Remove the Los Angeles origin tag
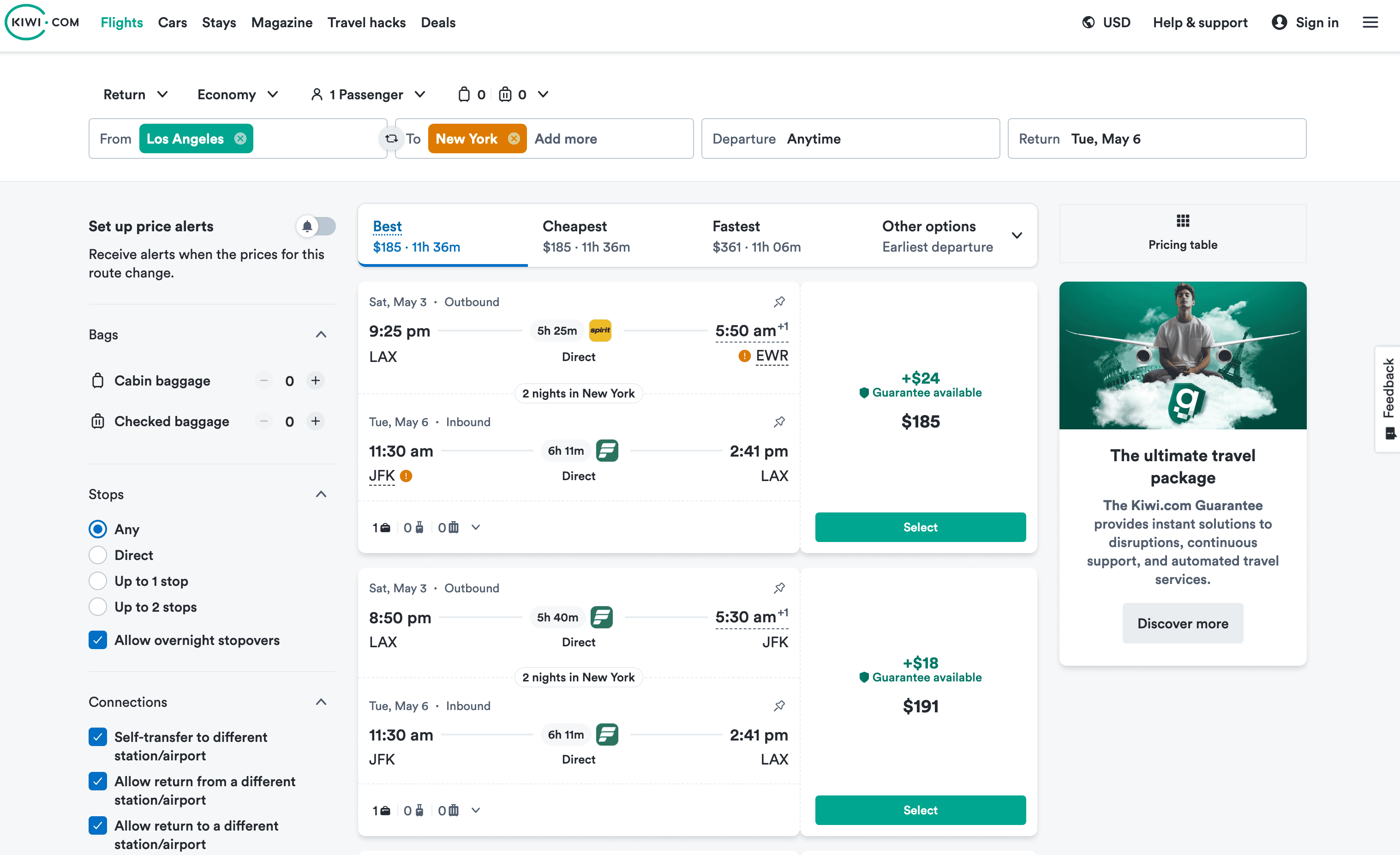The height and width of the screenshot is (855, 1400). (240, 138)
